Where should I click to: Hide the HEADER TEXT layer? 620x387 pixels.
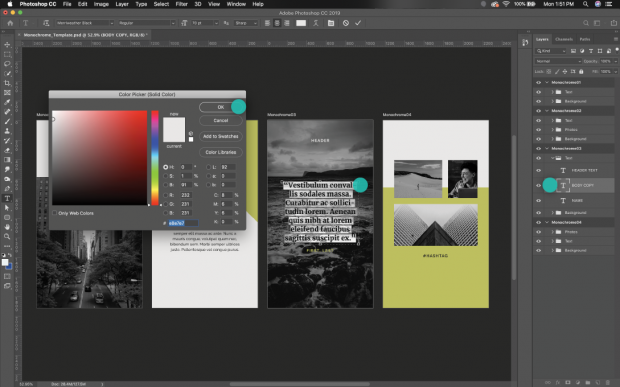(x=538, y=170)
